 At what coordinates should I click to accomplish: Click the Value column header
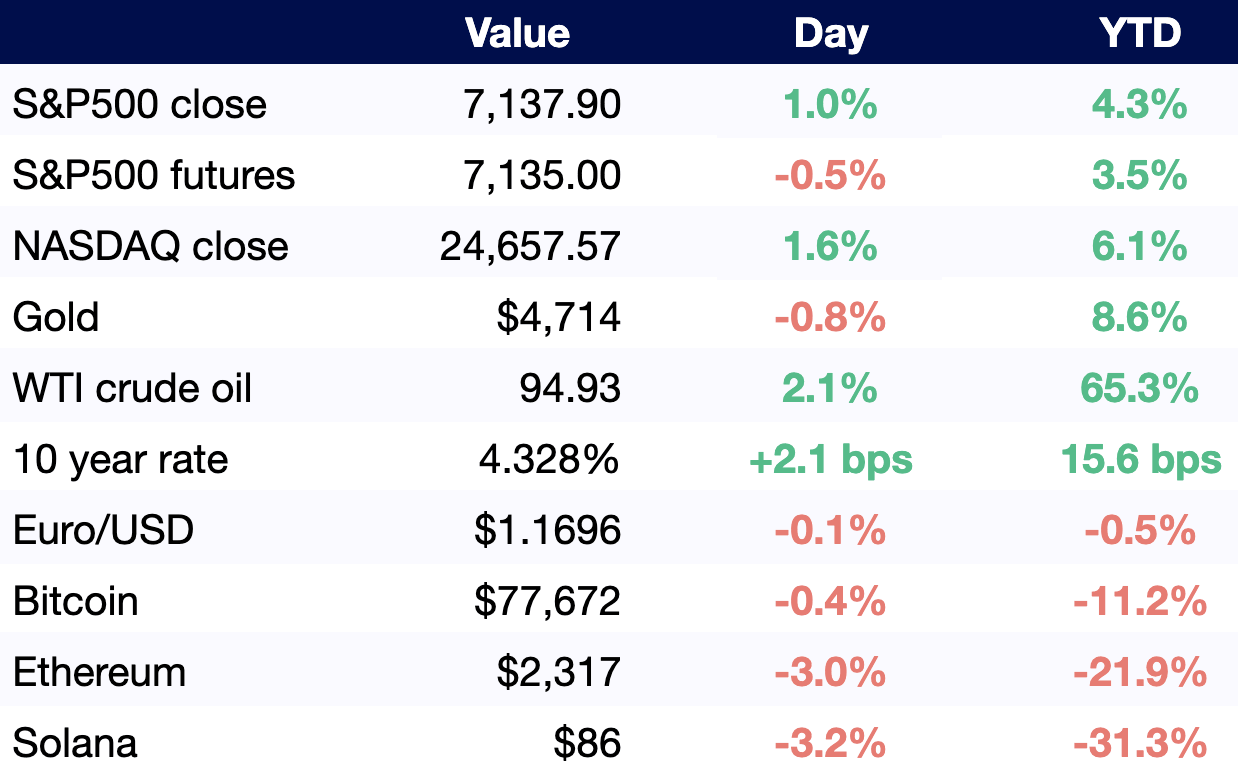pyautogui.click(x=517, y=33)
